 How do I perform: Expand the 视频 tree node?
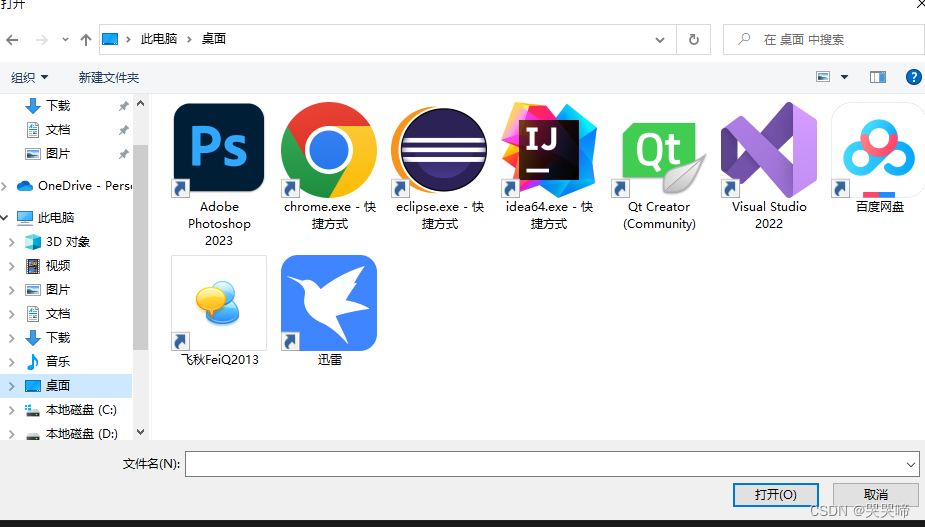[12, 266]
